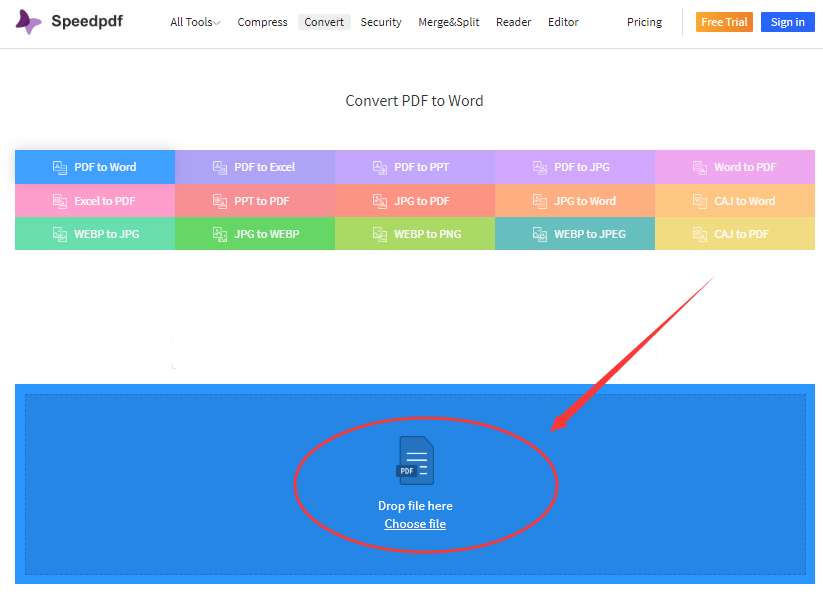Select the JPG to Word label
The height and width of the screenshot is (594, 823).
[x=585, y=201]
